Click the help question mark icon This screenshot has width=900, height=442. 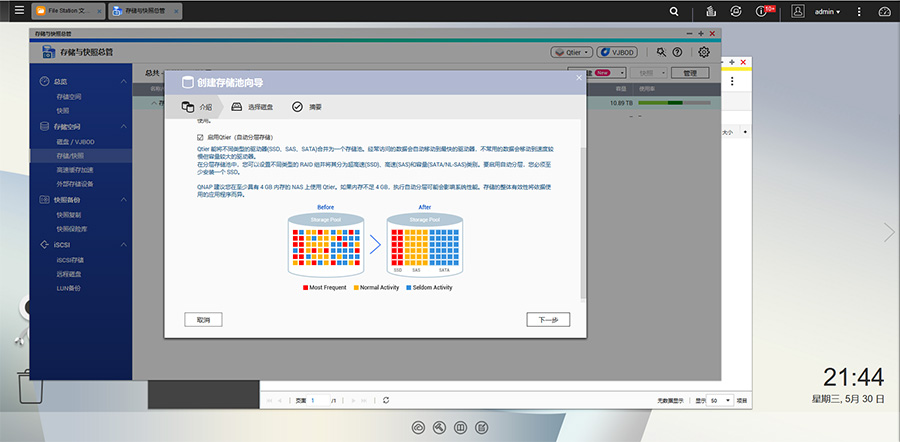[678, 52]
